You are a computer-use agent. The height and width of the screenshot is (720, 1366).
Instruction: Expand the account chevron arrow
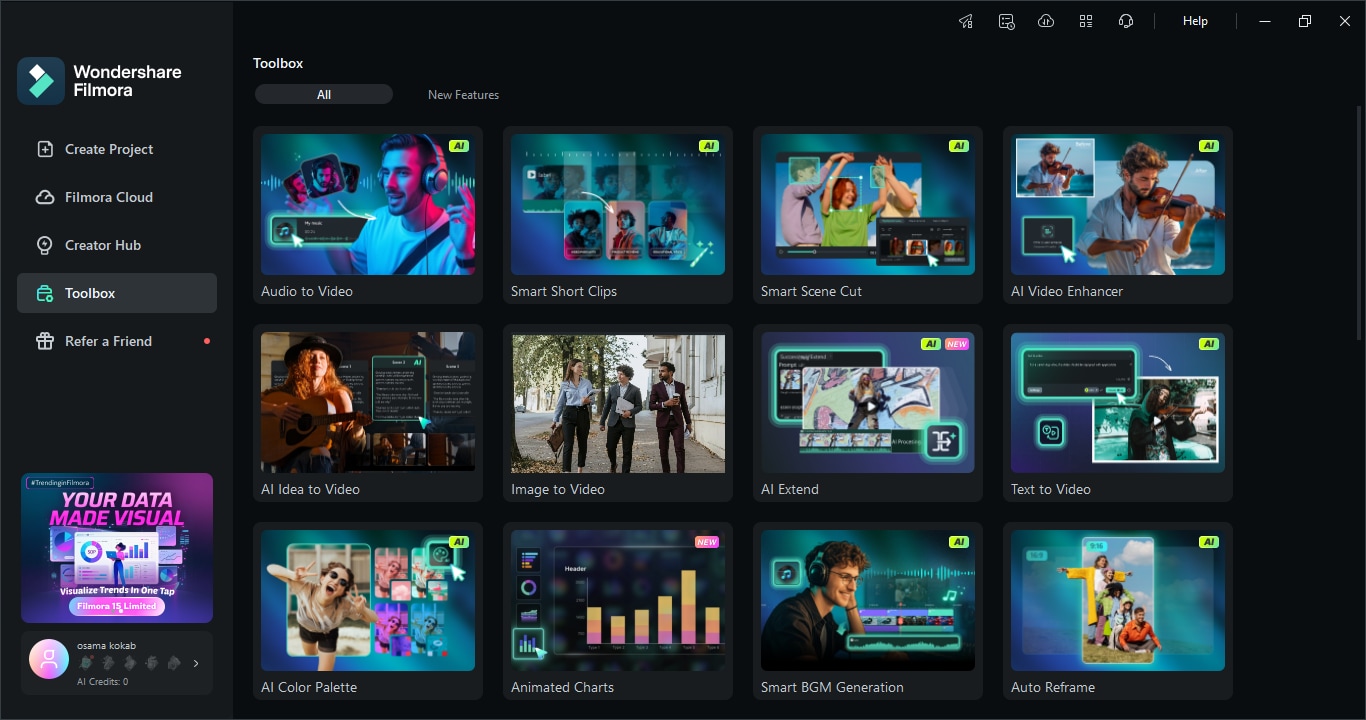point(196,663)
